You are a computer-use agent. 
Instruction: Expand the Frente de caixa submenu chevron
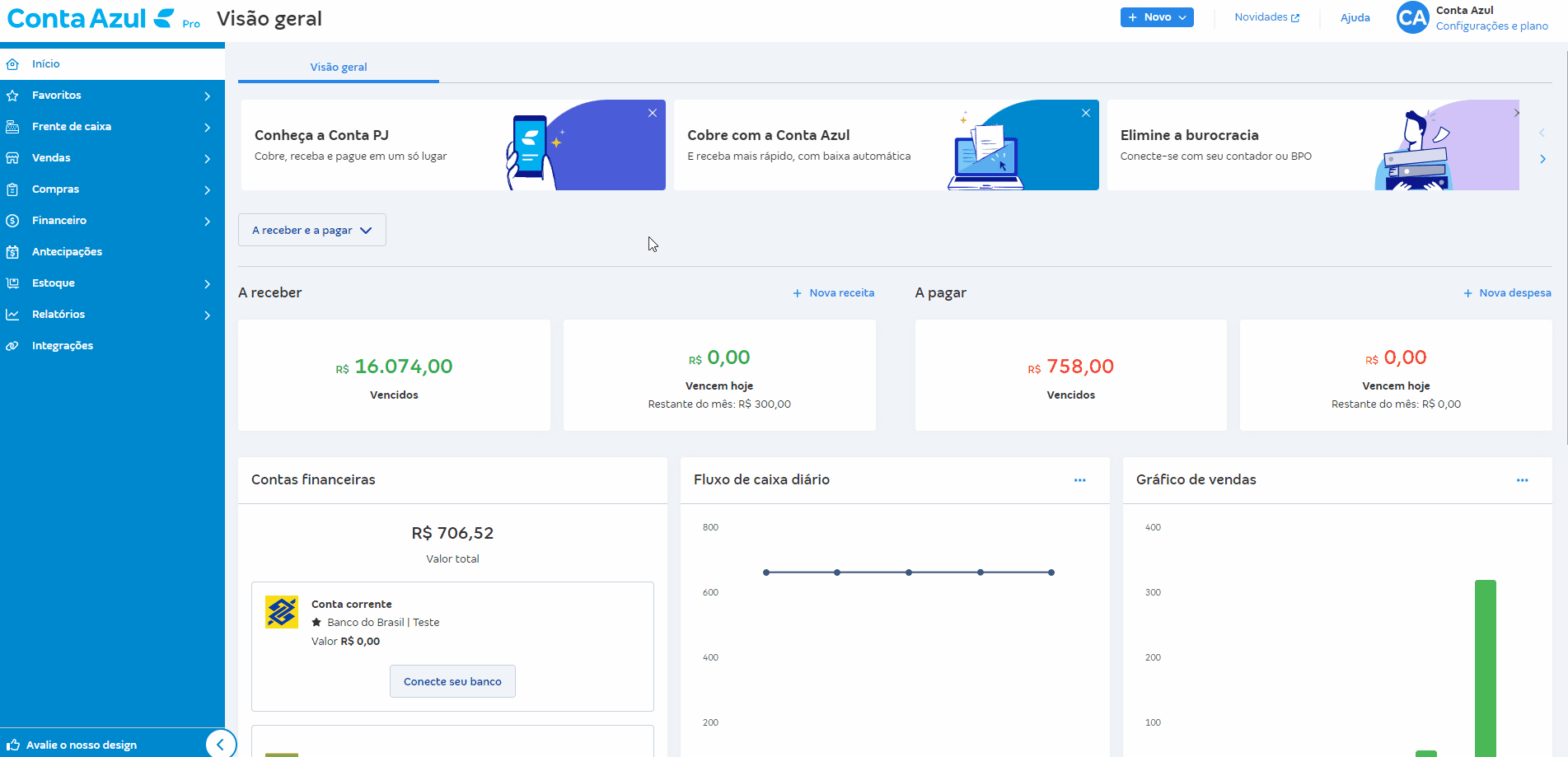pos(207,128)
